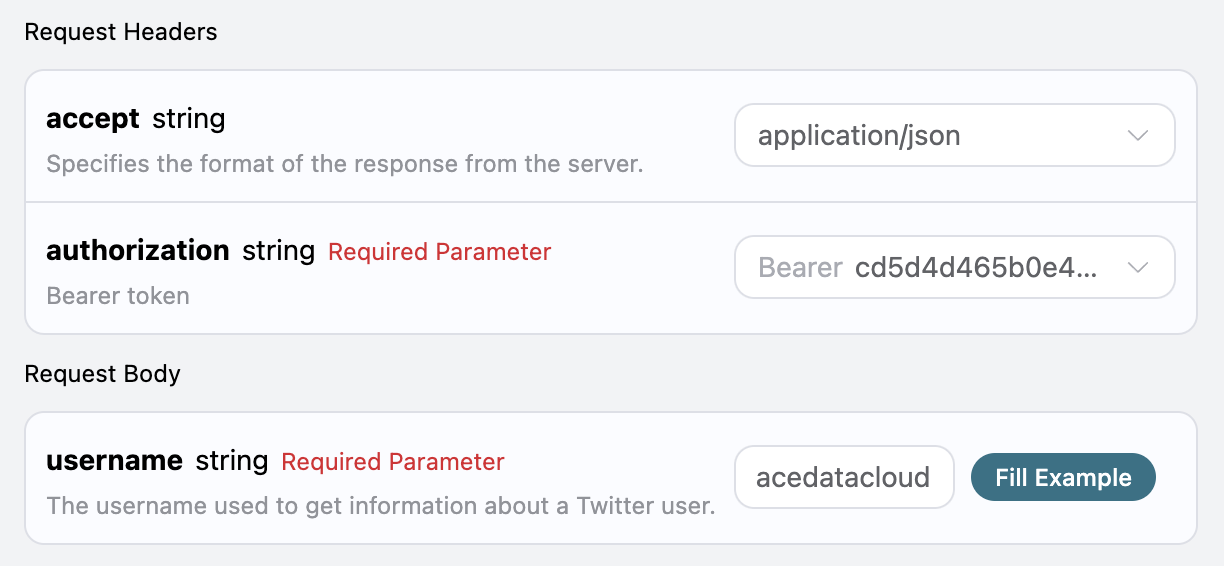
Task: Click the Request Headers section heading
Action: point(121,32)
